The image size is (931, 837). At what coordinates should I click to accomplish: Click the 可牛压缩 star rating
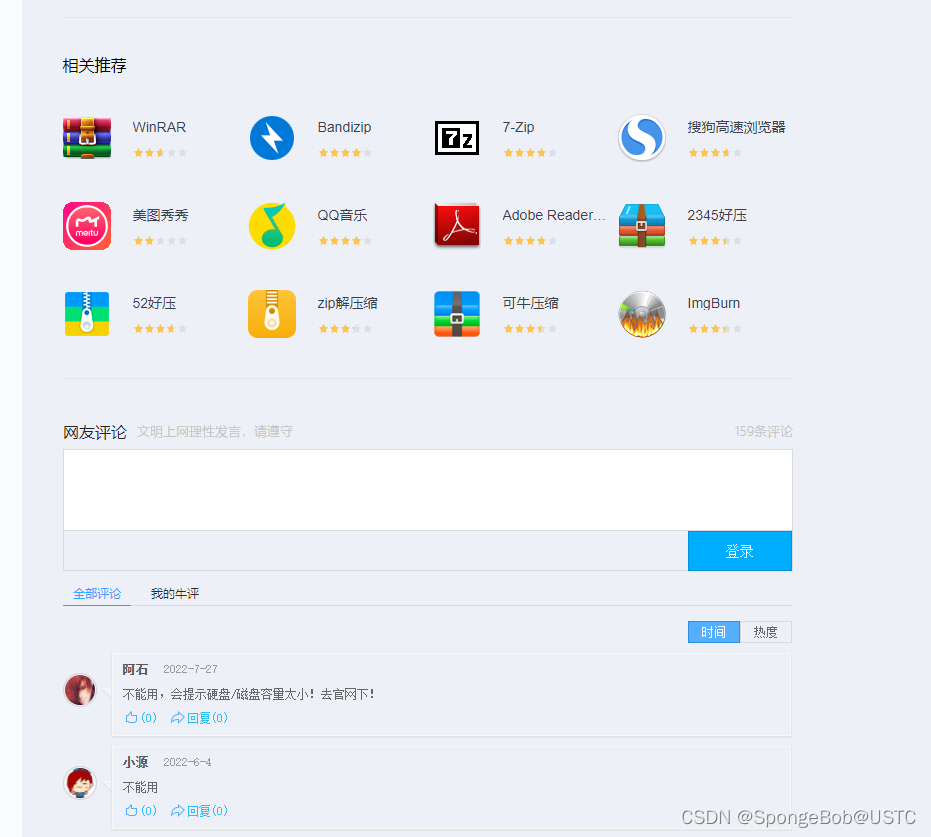pyautogui.click(x=530, y=328)
